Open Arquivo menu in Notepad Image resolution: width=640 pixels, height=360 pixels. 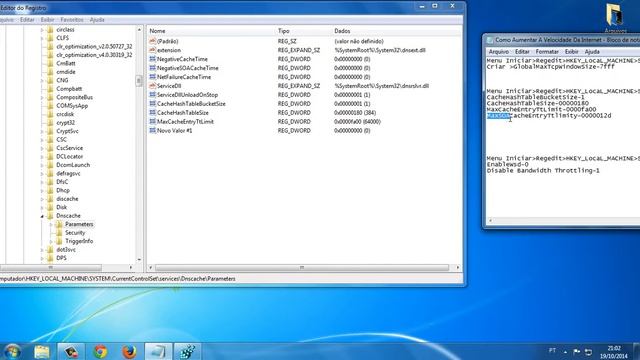[499, 51]
